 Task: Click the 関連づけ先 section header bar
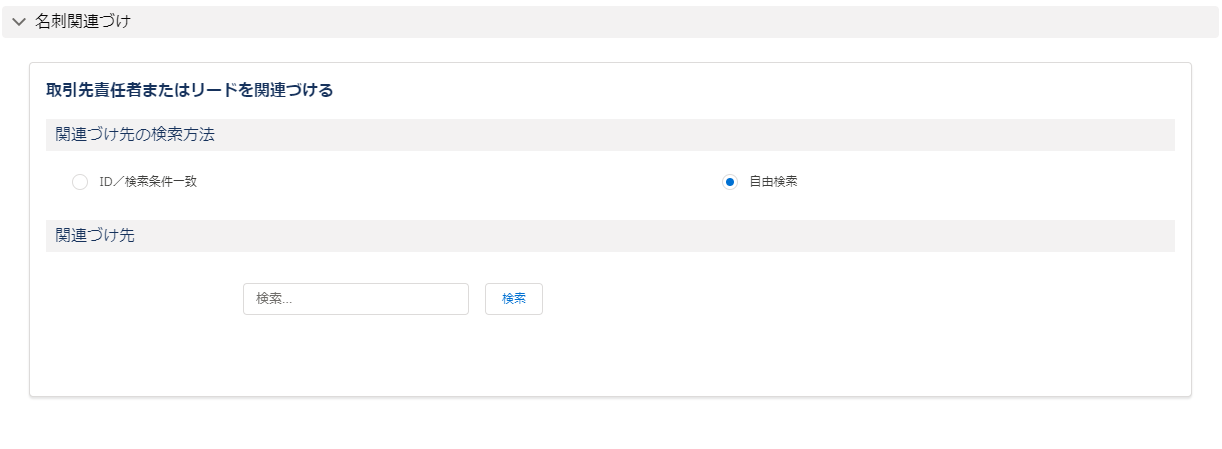point(610,236)
